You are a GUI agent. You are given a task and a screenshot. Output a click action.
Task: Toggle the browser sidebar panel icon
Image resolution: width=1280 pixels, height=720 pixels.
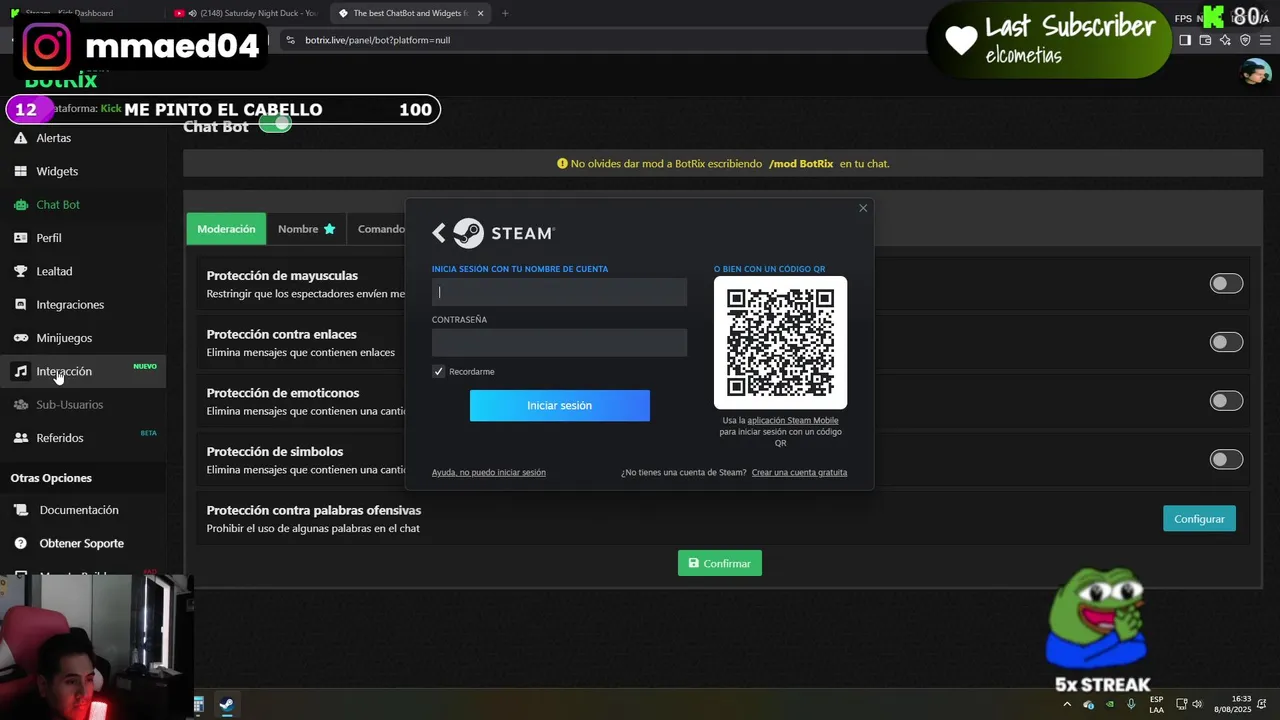(1185, 40)
